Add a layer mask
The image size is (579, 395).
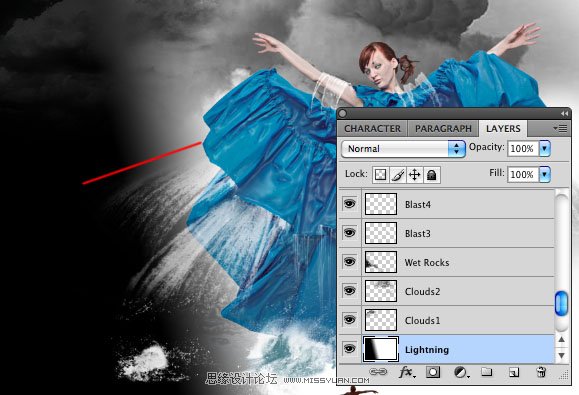pos(433,372)
